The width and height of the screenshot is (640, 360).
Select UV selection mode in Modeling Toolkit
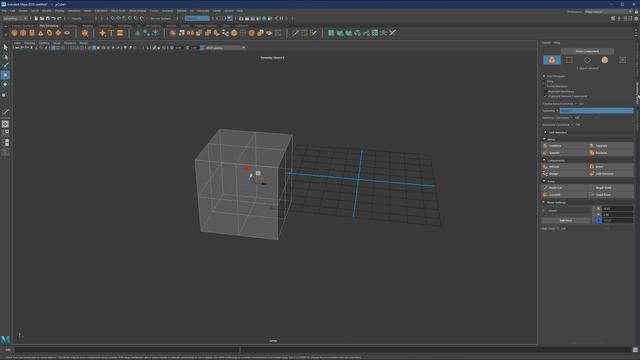(x=622, y=60)
